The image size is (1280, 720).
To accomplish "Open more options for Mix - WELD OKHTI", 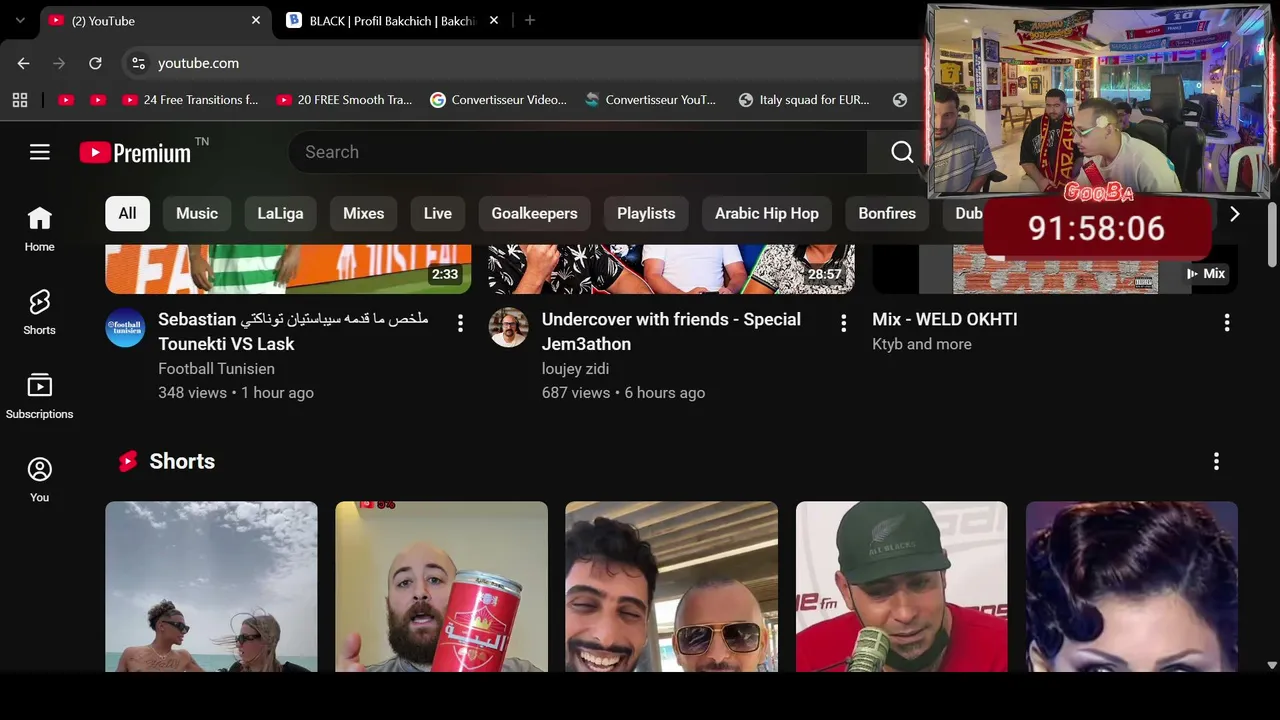I will pos(1227,323).
